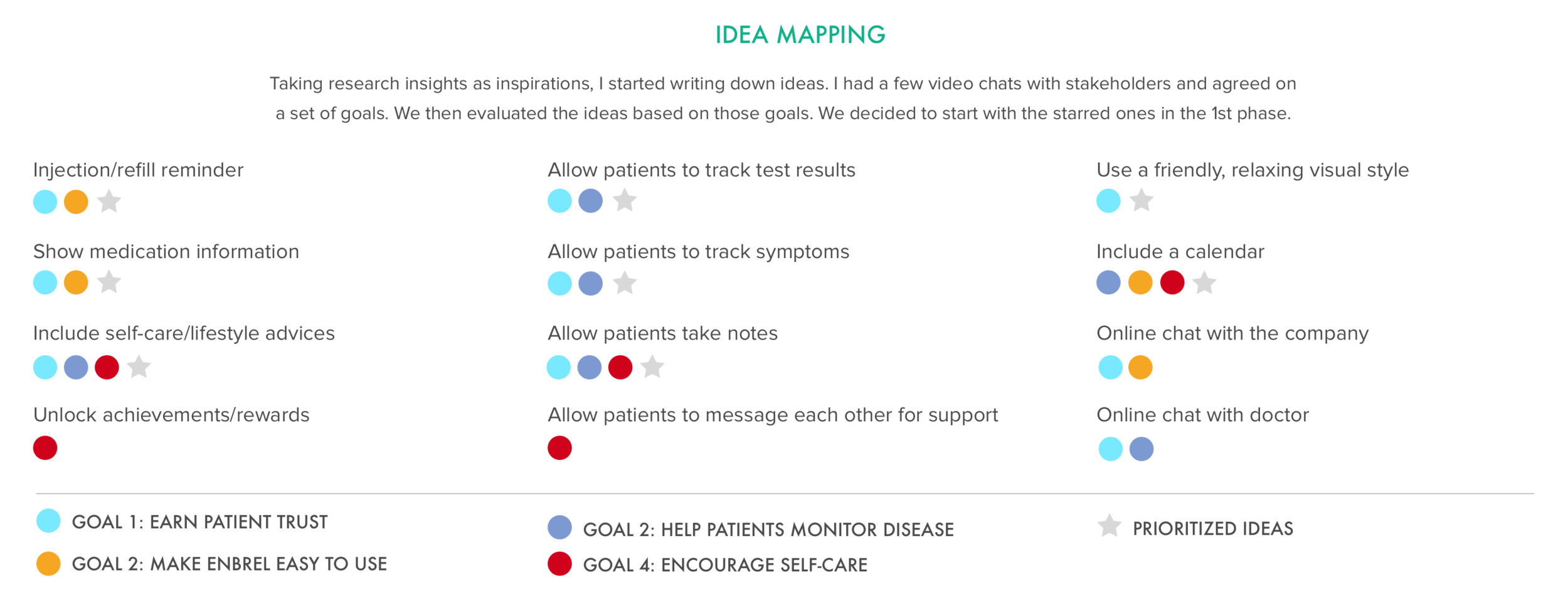
Task: Click the star under friendly visual style
Action: click(x=1142, y=201)
